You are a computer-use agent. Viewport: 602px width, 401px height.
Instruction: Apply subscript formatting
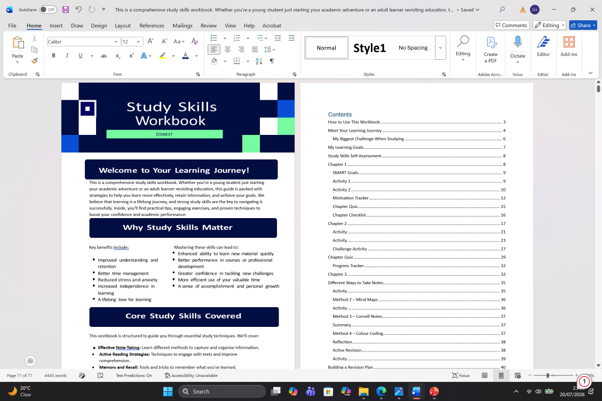pyautogui.click(x=118, y=56)
